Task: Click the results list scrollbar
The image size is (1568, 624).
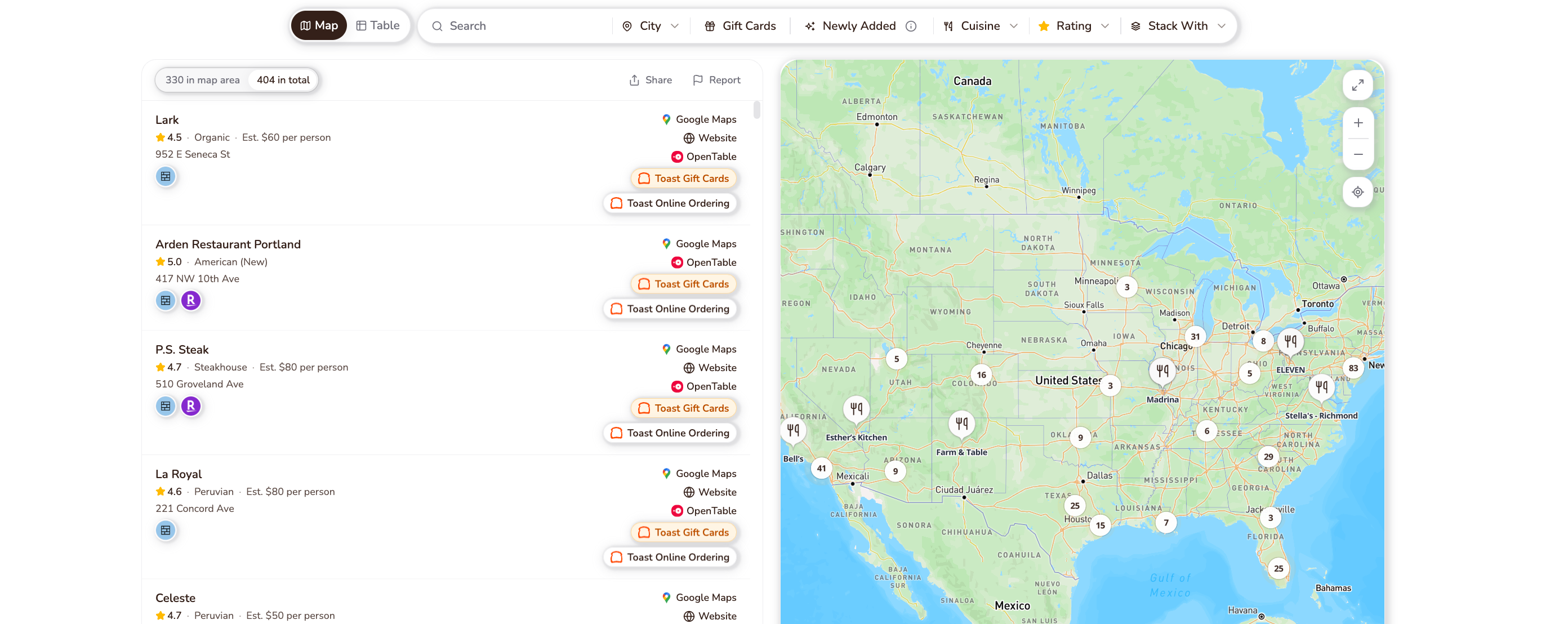Action: 756,110
